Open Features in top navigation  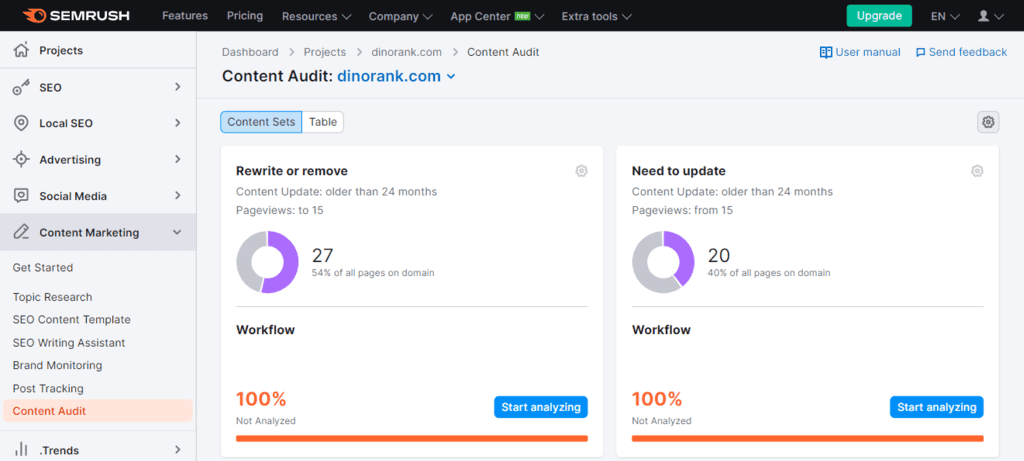tap(185, 16)
